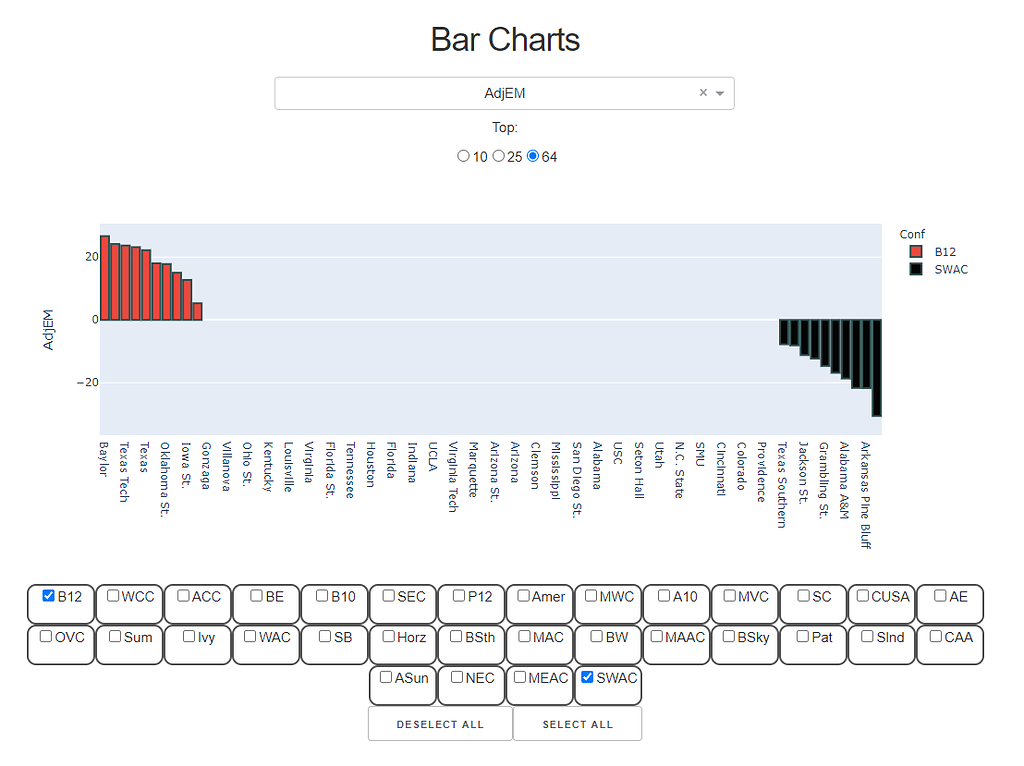
Task: Select the Top 25 radio button
Action: click(498, 156)
